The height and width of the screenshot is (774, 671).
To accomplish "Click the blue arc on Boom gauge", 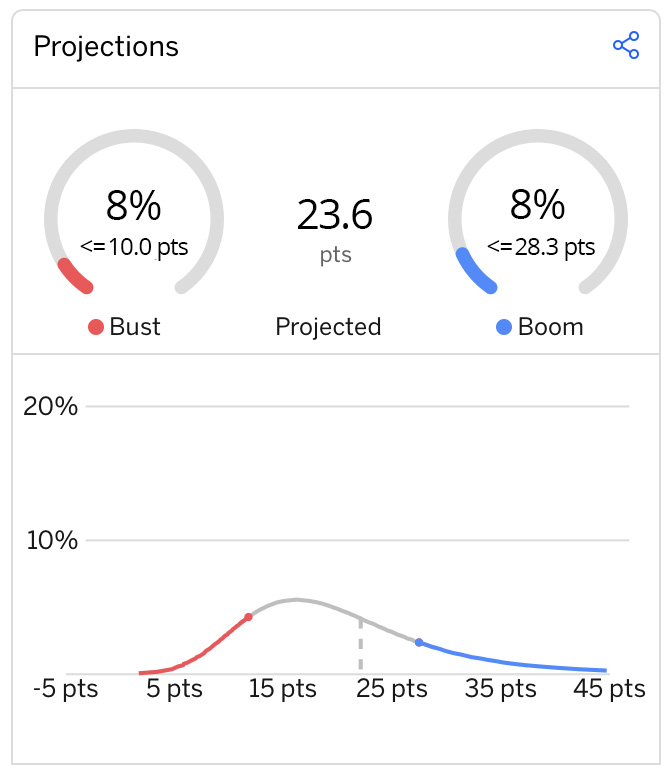I will (475, 271).
